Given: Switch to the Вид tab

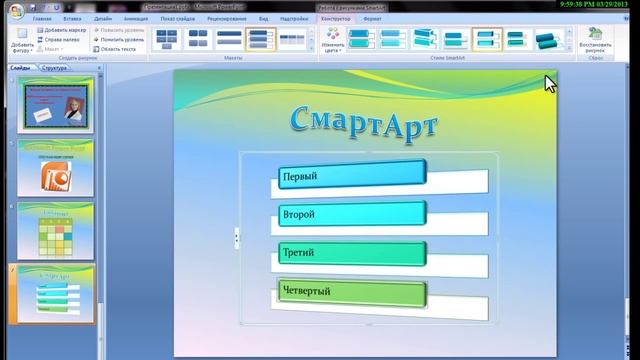Looking at the screenshot, I should [x=264, y=19].
